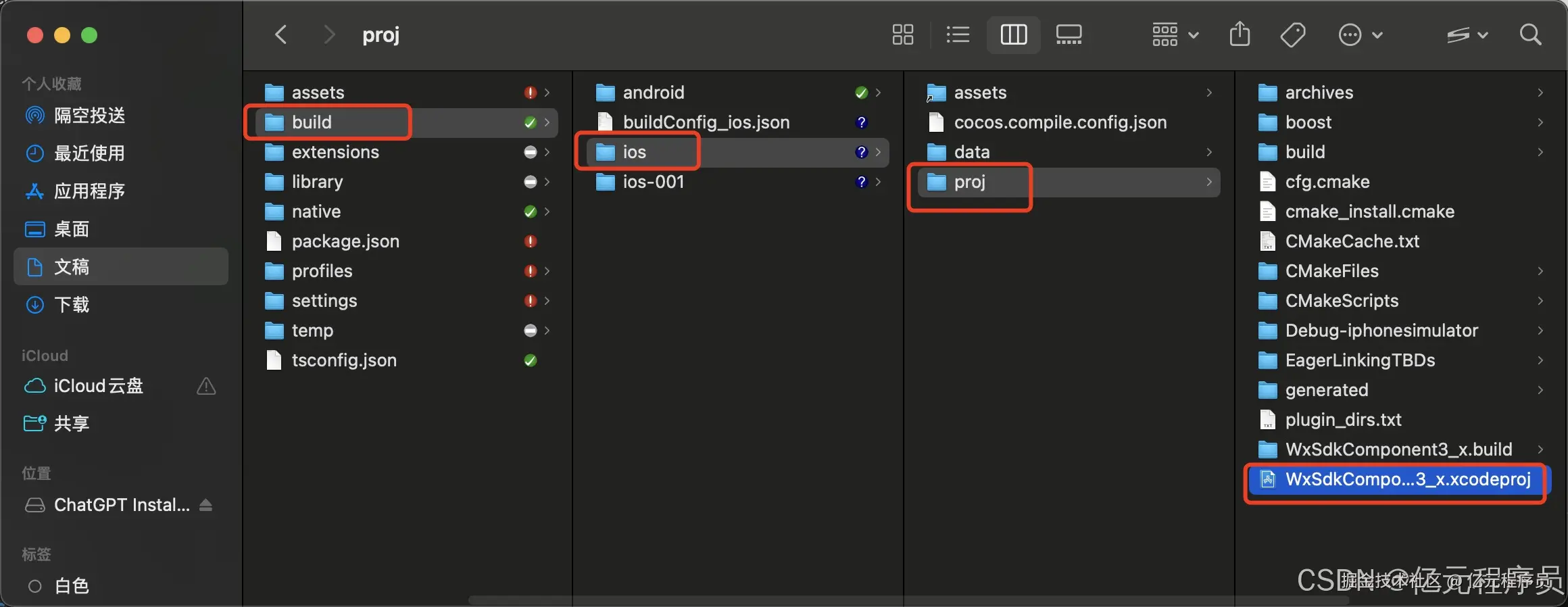Select the CMakeScripts folder

[1400, 301]
